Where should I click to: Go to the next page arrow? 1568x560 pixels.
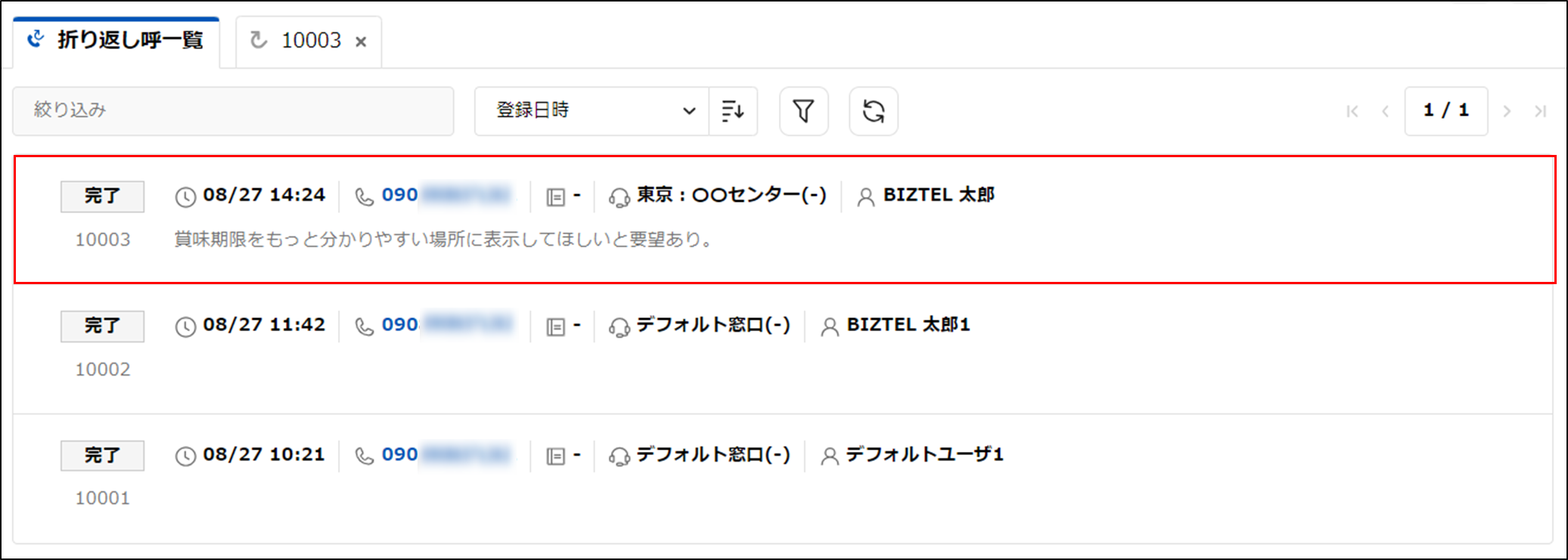click(x=1507, y=111)
